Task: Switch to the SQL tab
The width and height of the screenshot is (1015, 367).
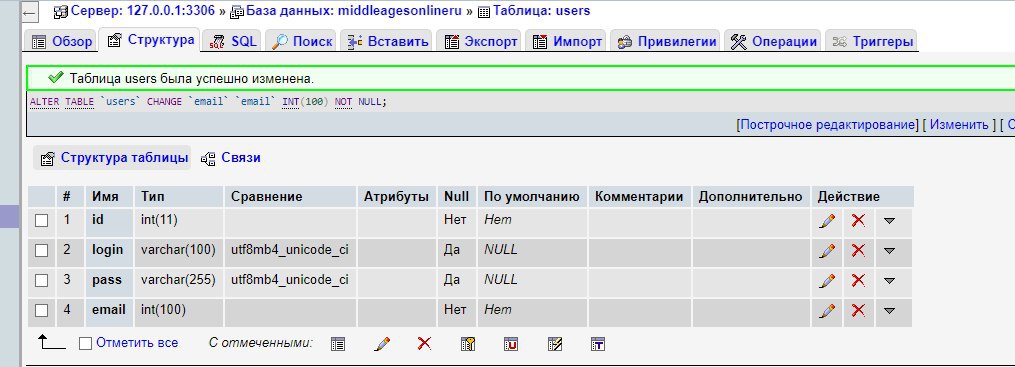Action: click(233, 41)
